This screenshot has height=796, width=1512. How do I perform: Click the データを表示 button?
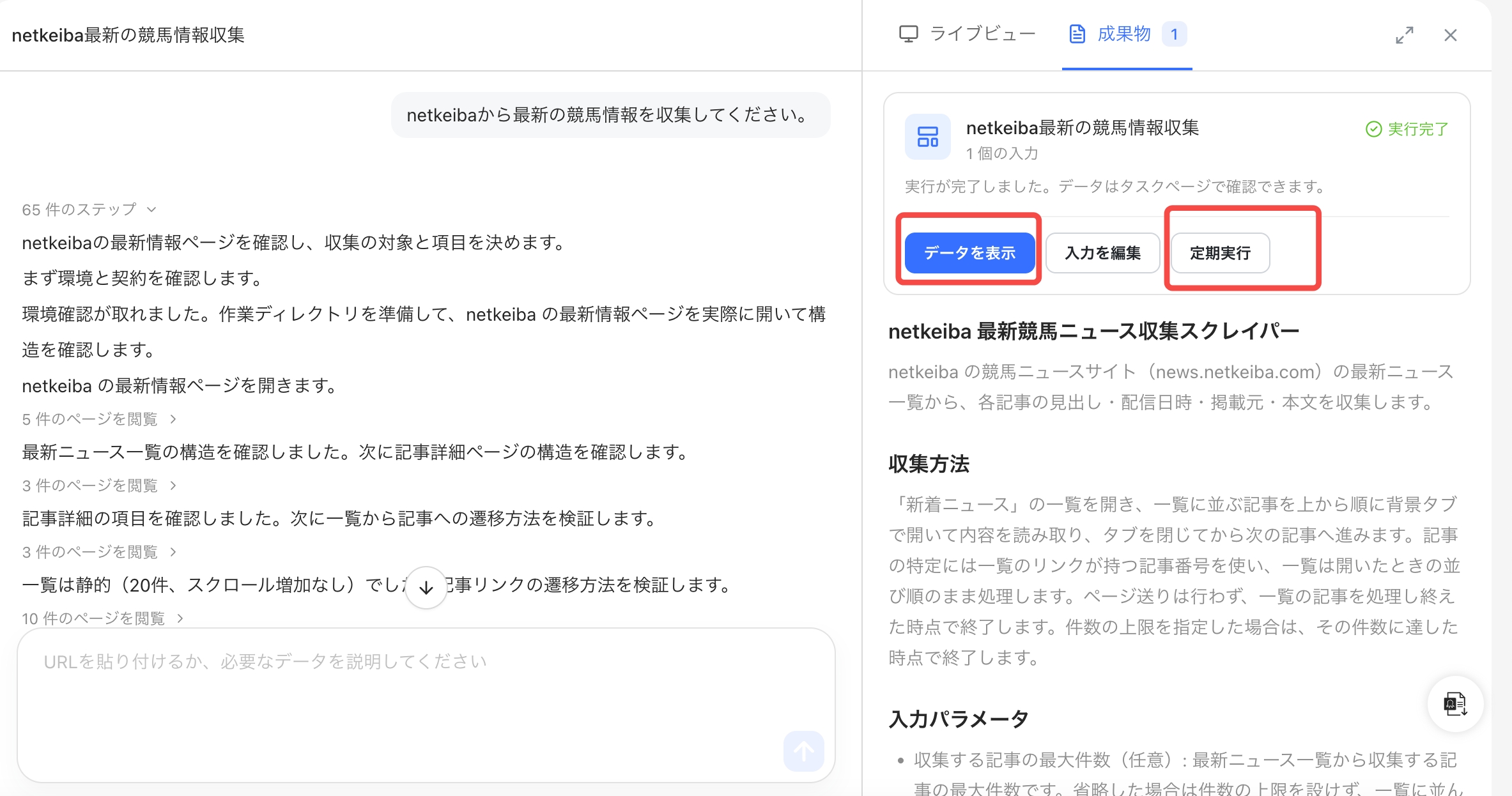point(969,253)
